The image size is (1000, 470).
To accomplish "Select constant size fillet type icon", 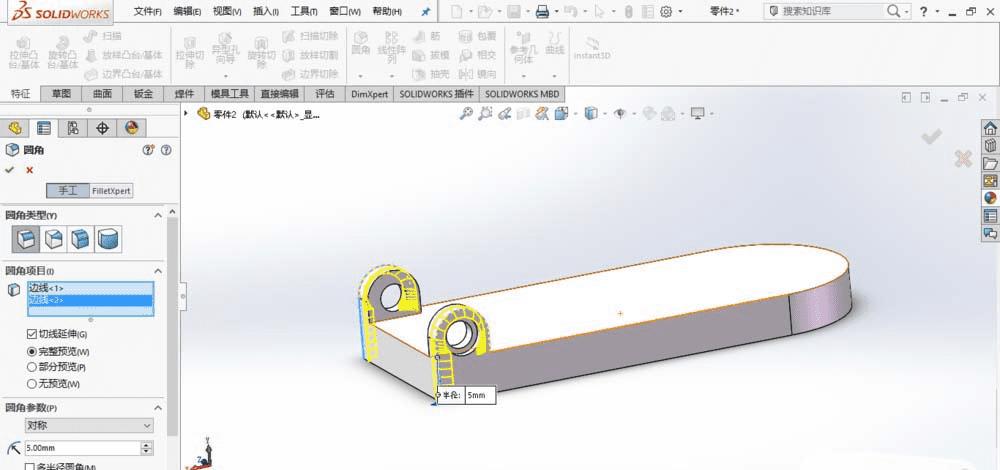I will pyautogui.click(x=26, y=239).
